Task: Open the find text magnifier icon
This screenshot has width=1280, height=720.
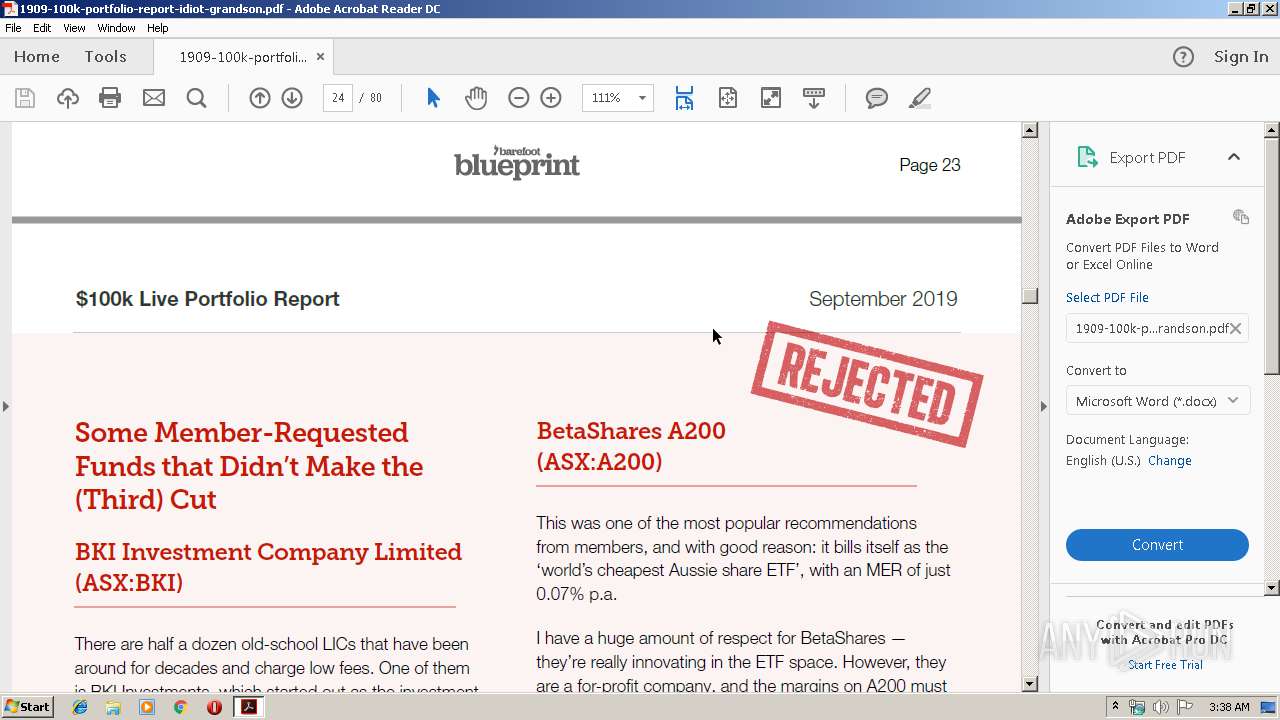Action: tap(197, 98)
